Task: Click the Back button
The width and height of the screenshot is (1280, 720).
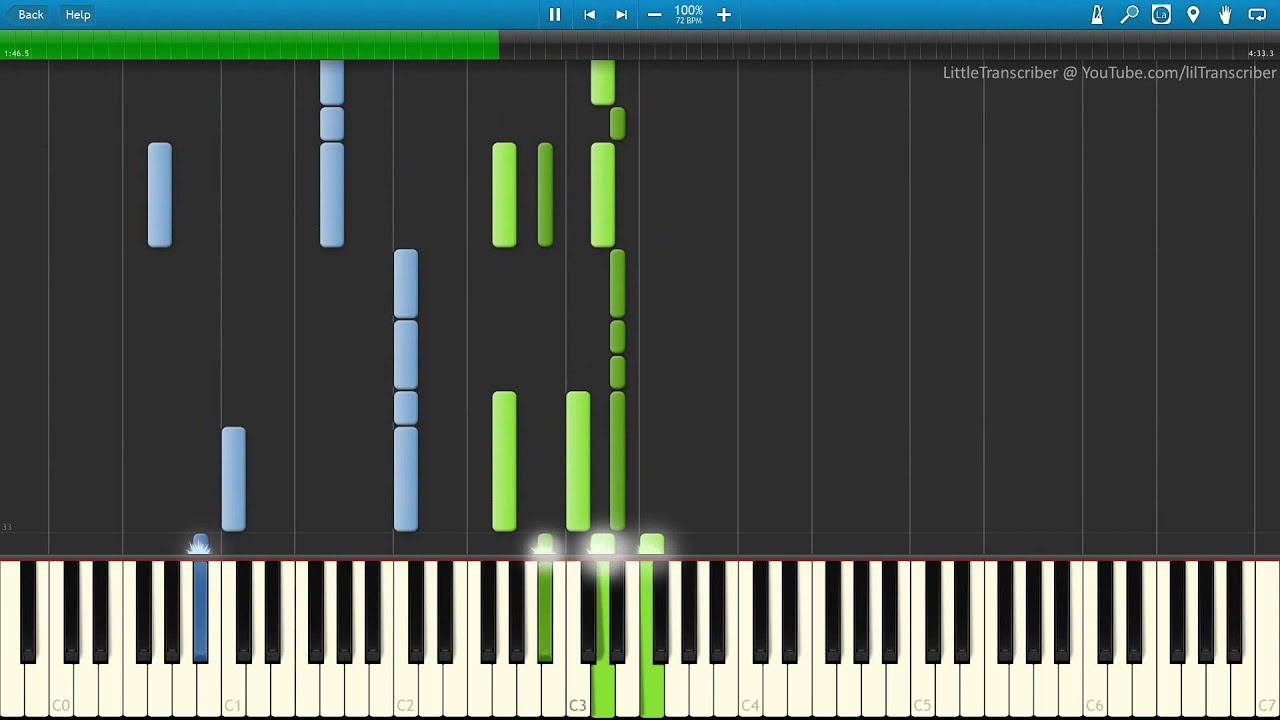Action: click(30, 15)
